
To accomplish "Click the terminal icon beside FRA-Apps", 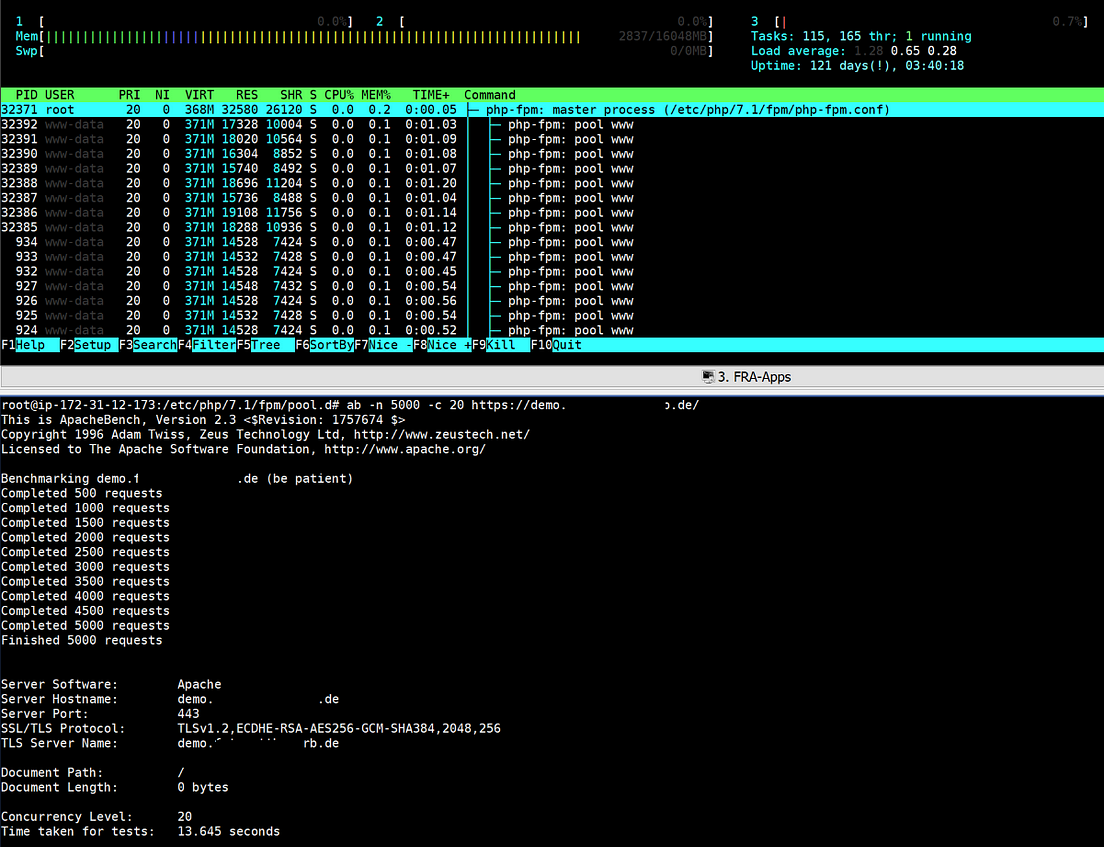I will (x=708, y=377).
